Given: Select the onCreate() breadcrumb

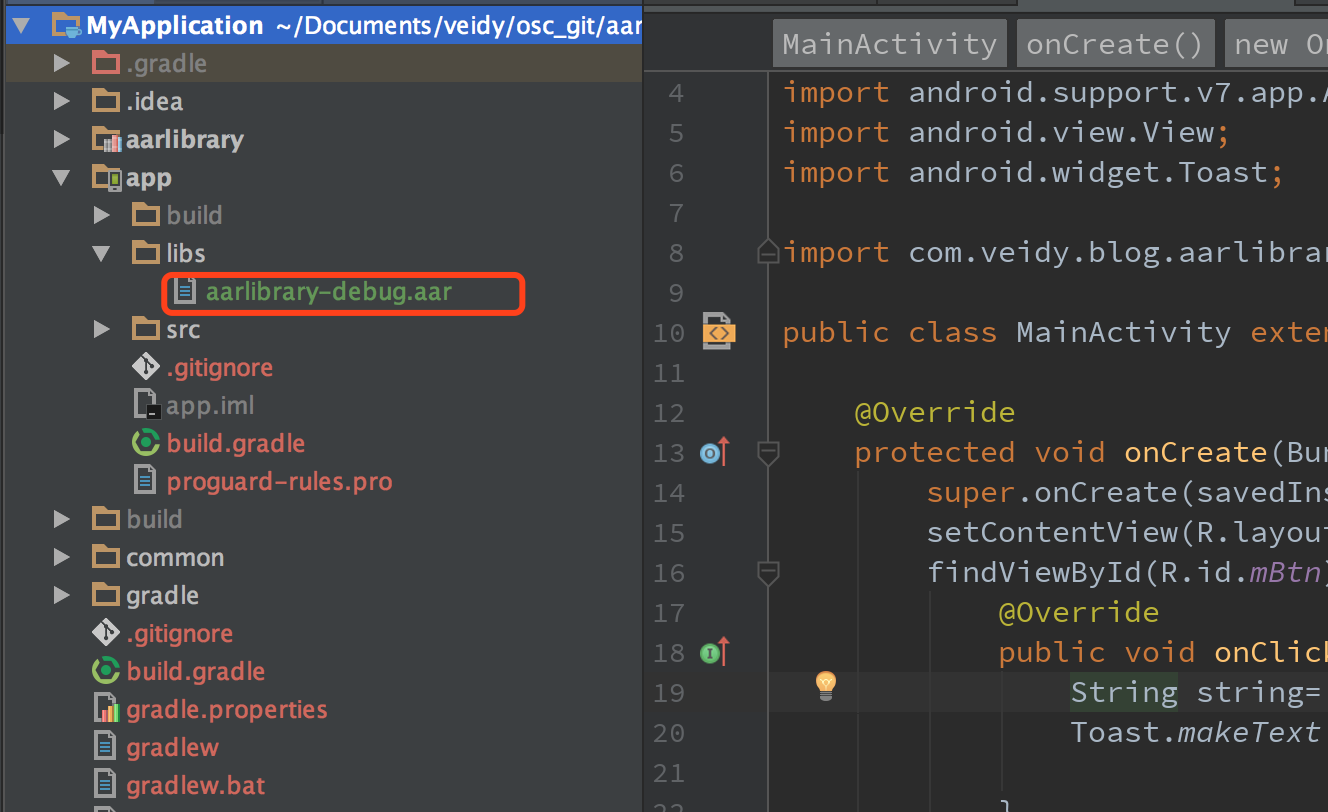Looking at the screenshot, I should click(x=1115, y=44).
